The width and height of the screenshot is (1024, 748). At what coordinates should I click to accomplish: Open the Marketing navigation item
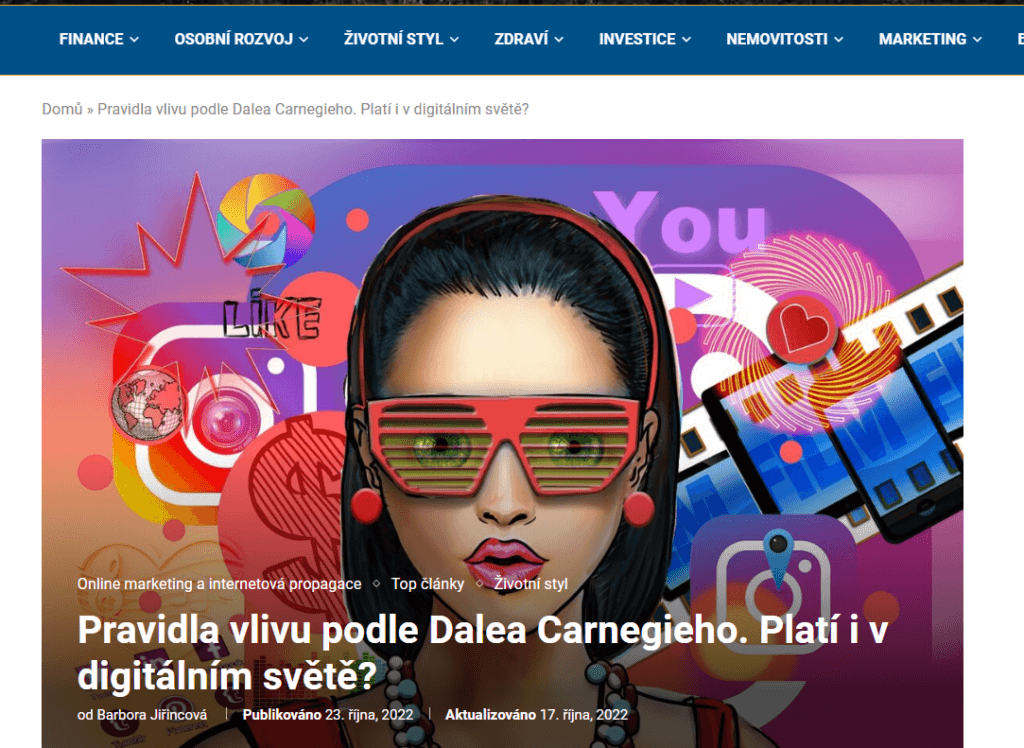coord(922,39)
